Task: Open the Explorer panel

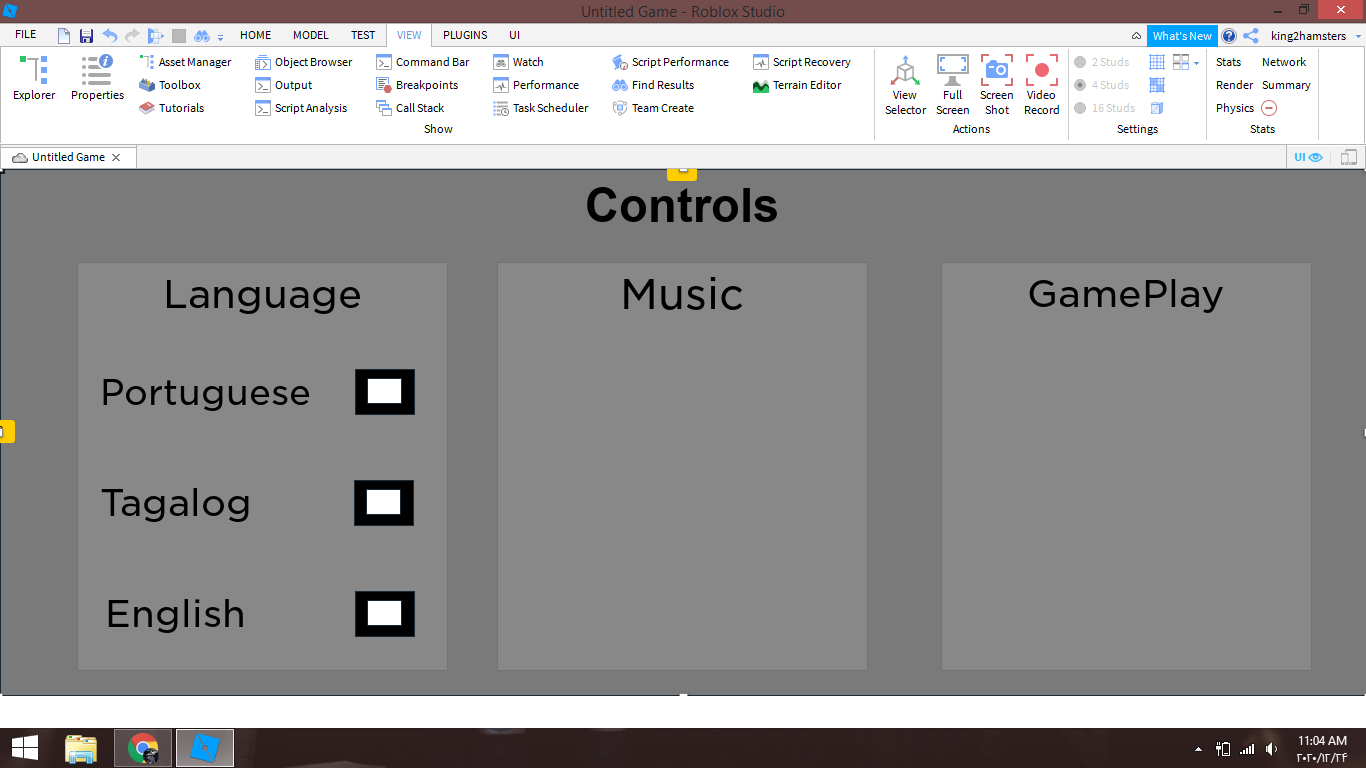Action: (34, 78)
